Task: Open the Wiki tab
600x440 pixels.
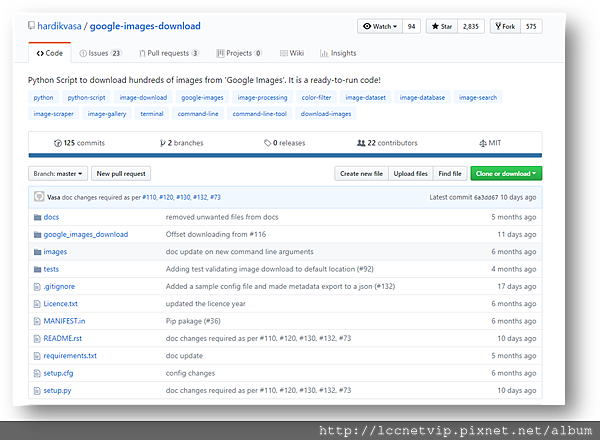Action: (x=292, y=53)
